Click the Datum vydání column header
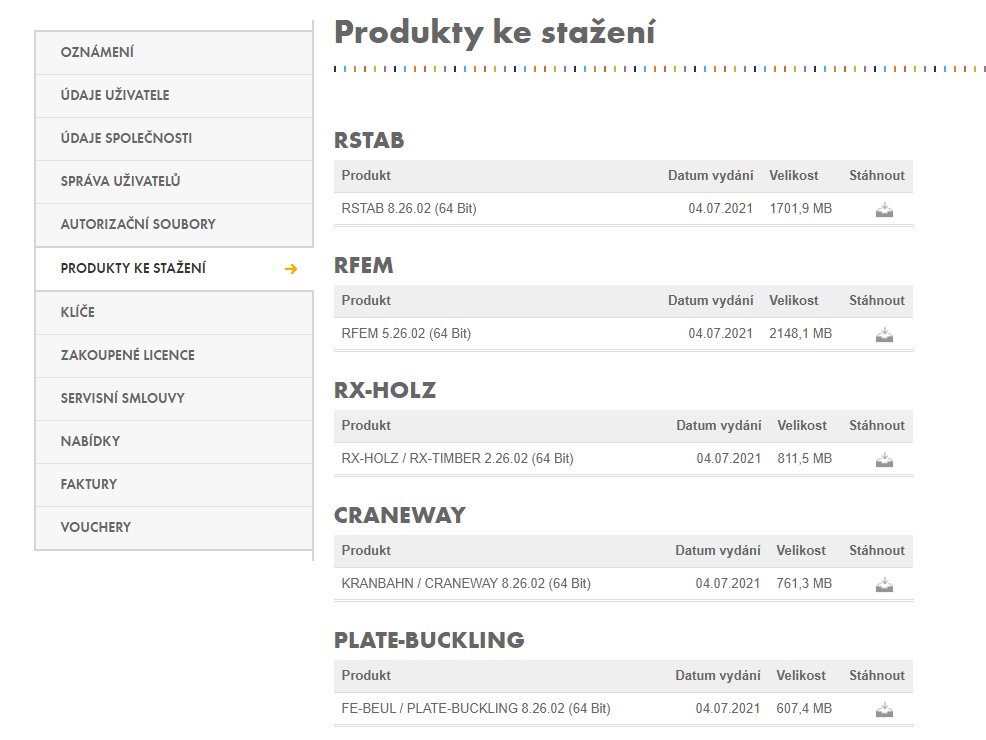Viewport: 986px width, 740px height. (x=711, y=175)
